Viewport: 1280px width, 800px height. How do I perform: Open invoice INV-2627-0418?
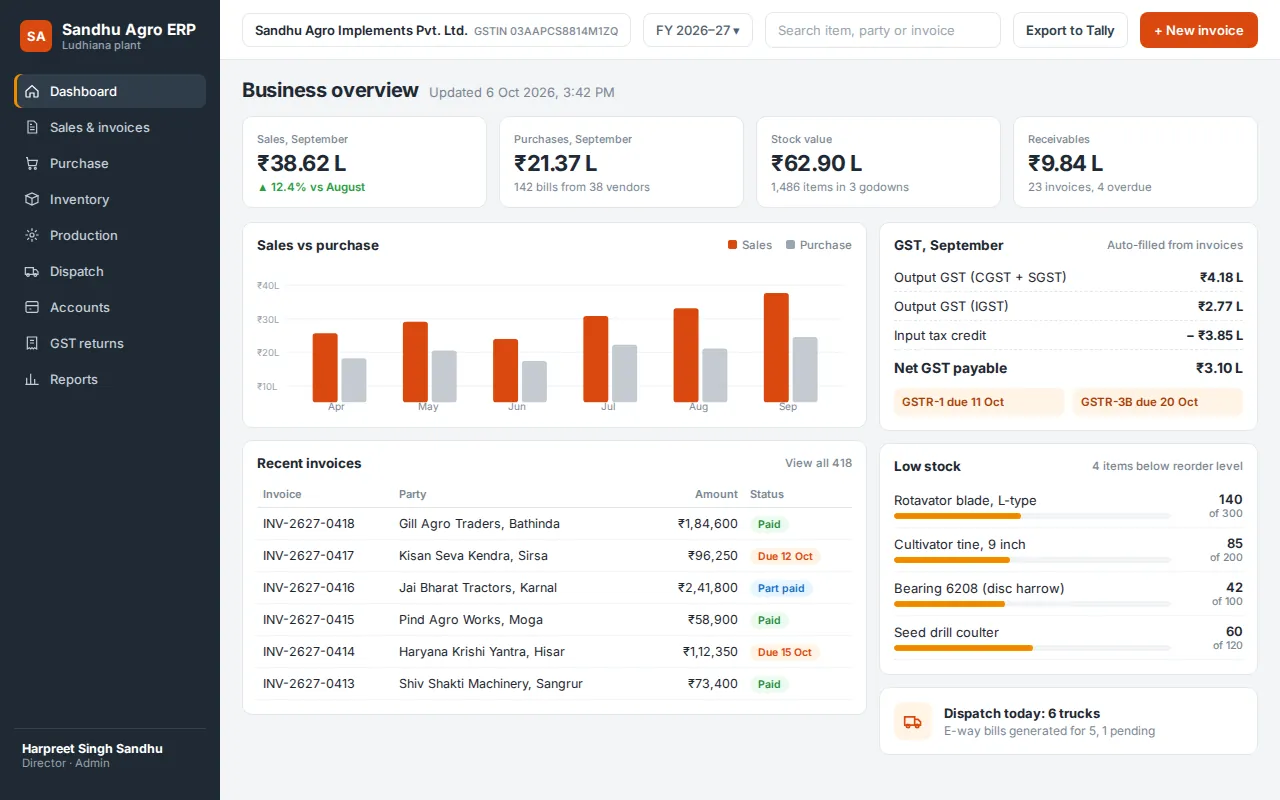pos(309,524)
